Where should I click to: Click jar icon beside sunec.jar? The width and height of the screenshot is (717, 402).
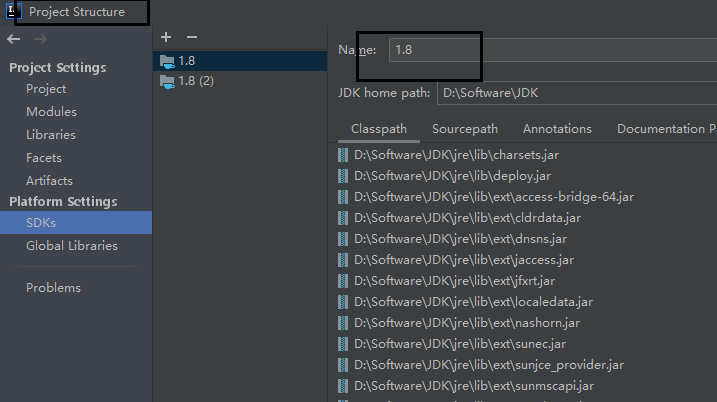[x=342, y=344]
